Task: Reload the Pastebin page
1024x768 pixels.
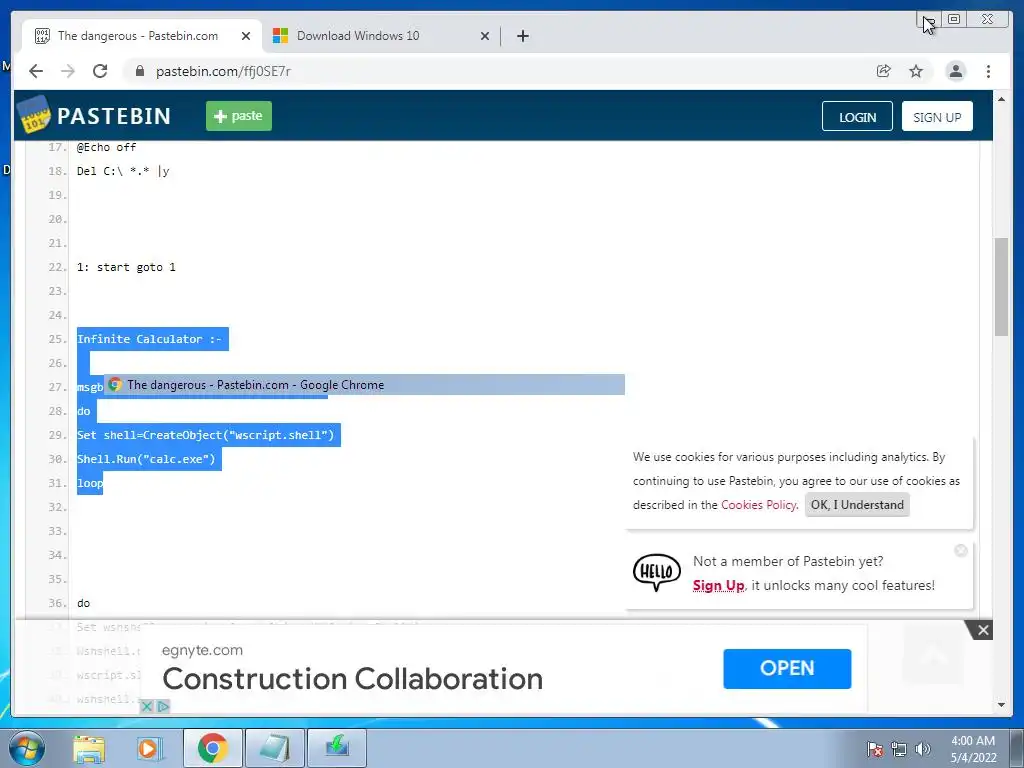Action: [x=100, y=71]
